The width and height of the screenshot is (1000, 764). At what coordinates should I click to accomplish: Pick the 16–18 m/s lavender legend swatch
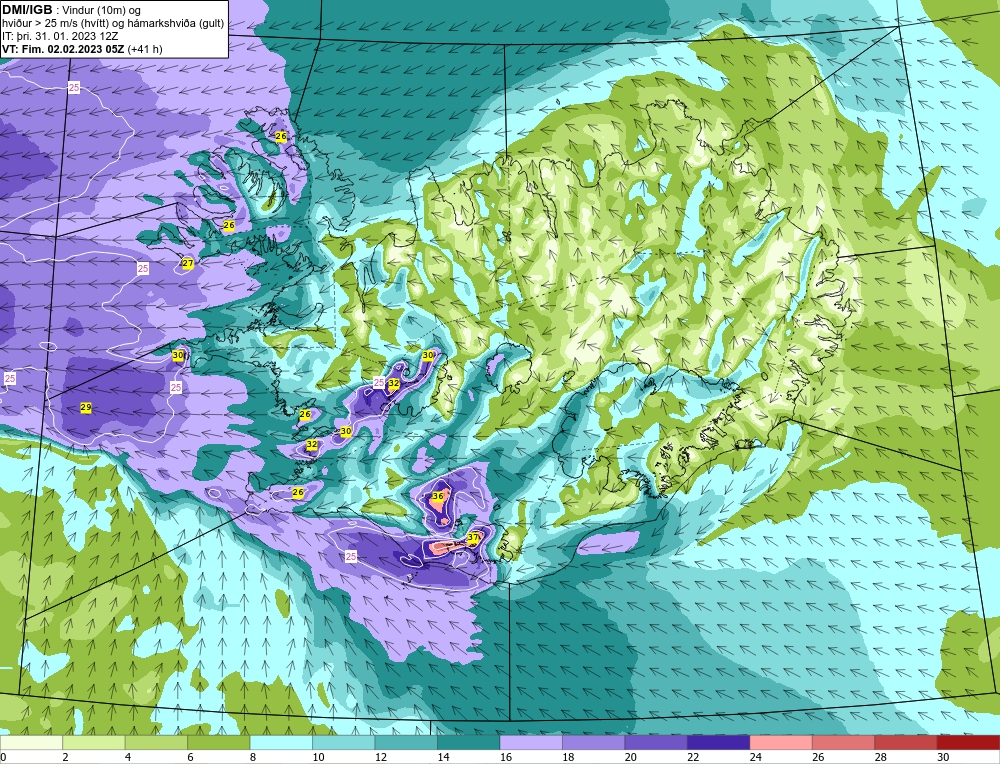click(531, 743)
